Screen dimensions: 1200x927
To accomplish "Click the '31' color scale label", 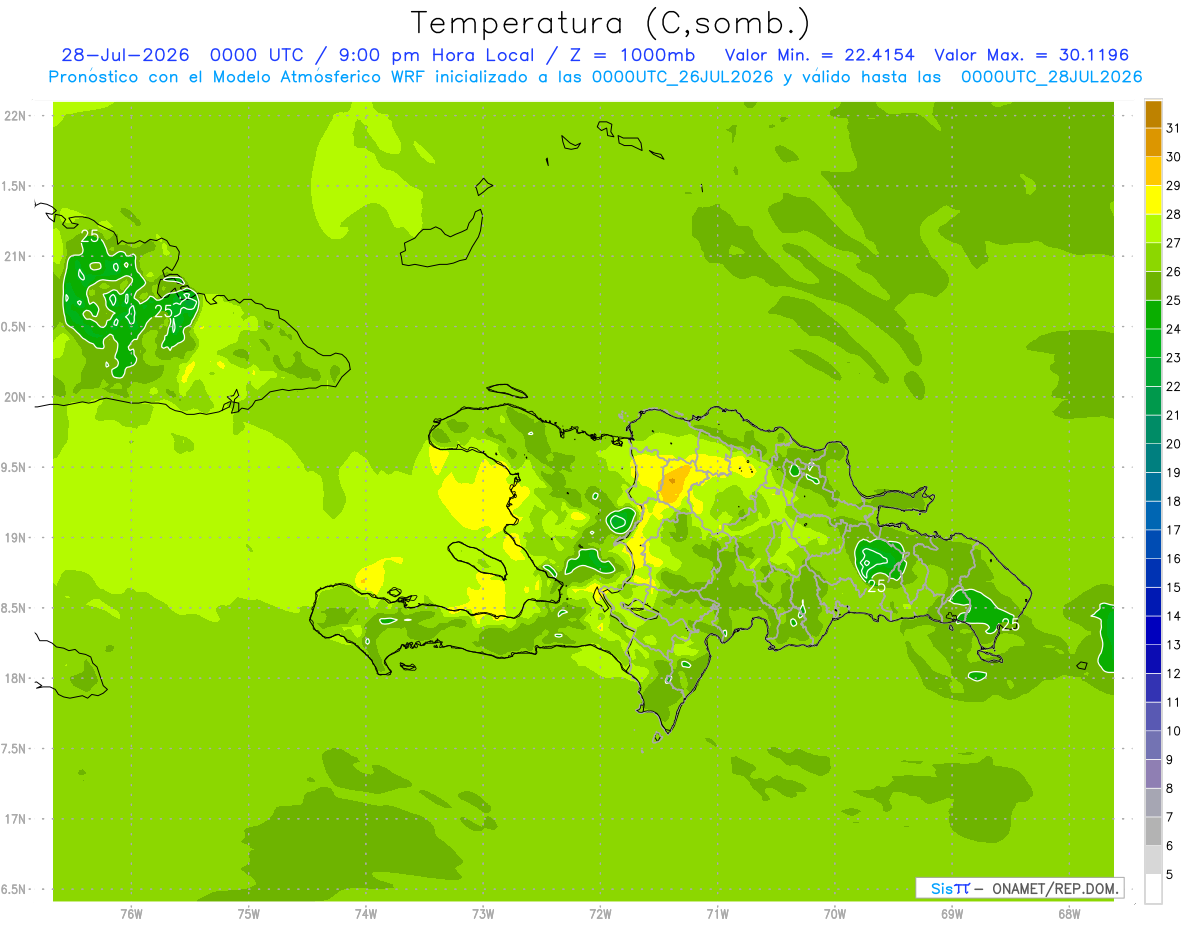I will tap(1174, 128).
